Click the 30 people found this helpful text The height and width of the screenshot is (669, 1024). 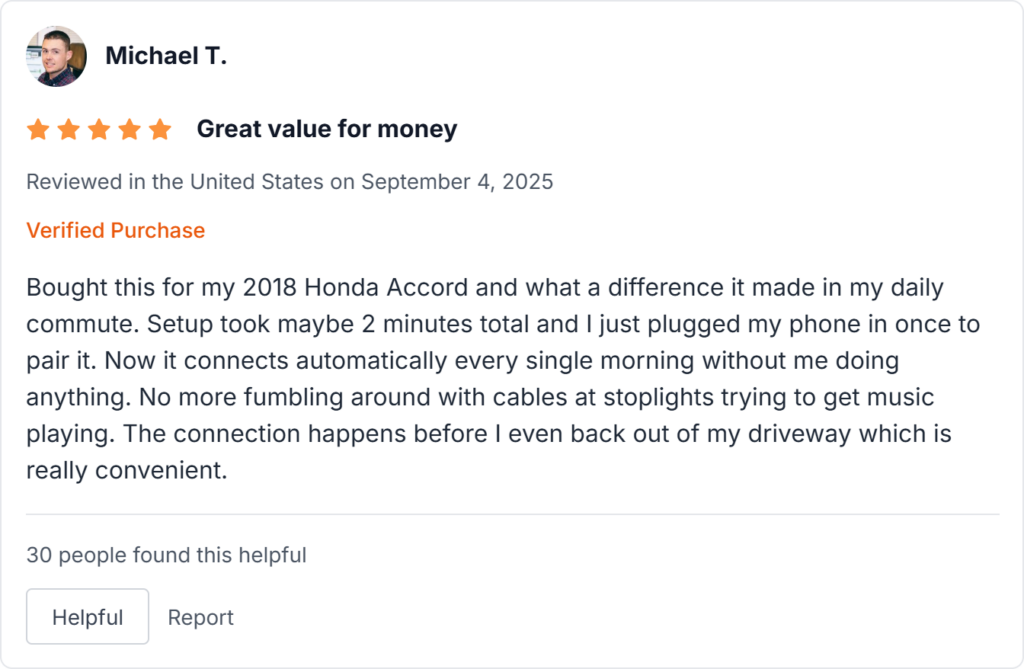point(167,554)
